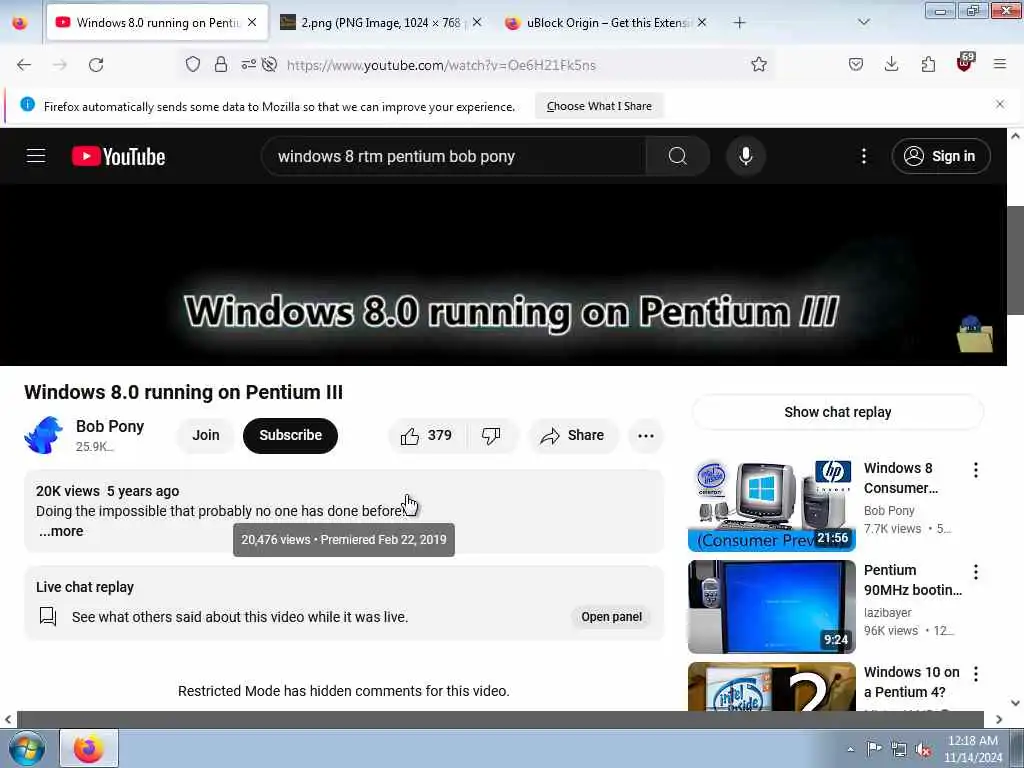Click the YouTube search text field
This screenshot has height=768, width=1024.
coord(453,156)
